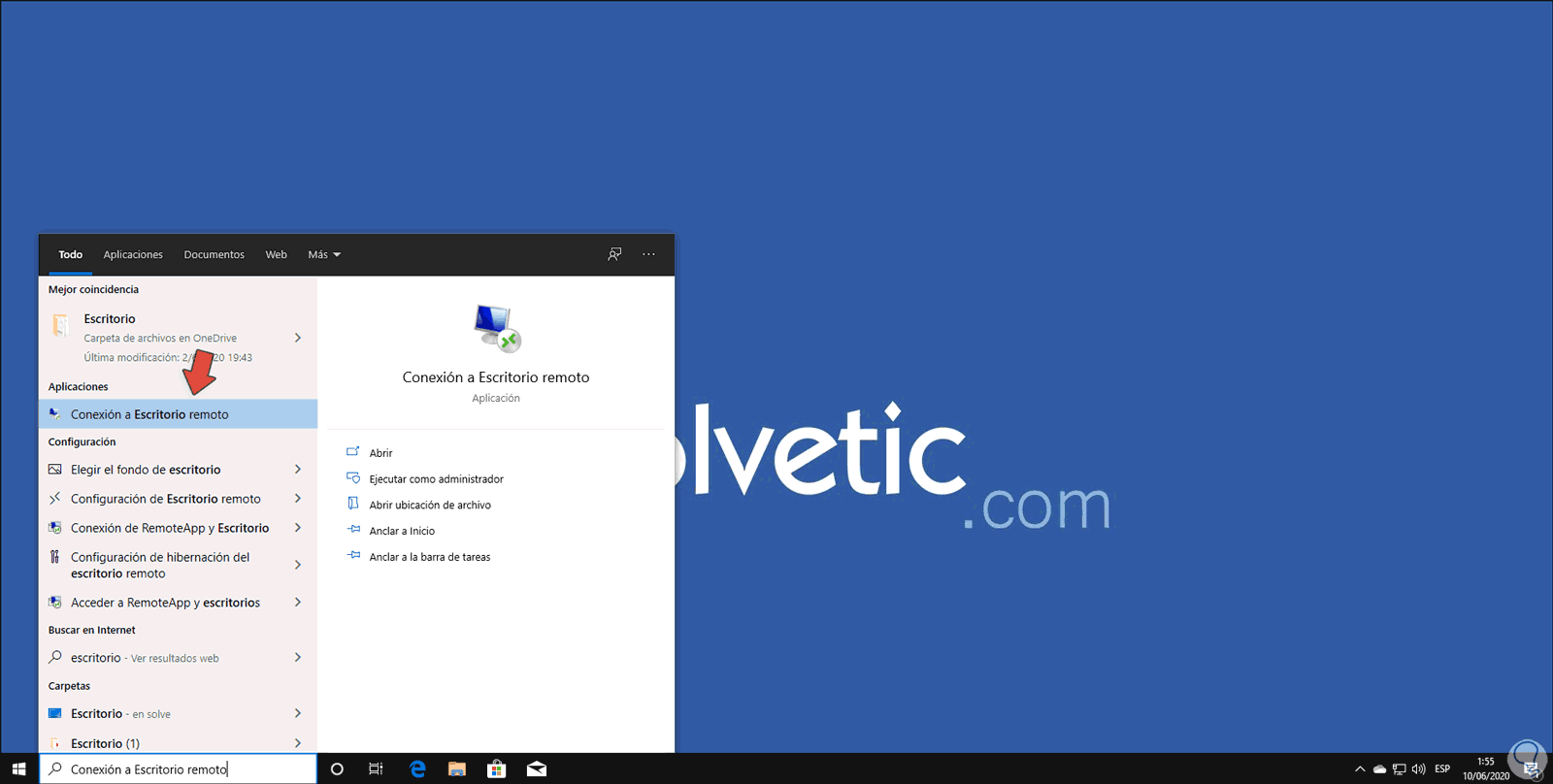Click Abrir to open Remote Desktop
1553x784 pixels.
(x=380, y=453)
